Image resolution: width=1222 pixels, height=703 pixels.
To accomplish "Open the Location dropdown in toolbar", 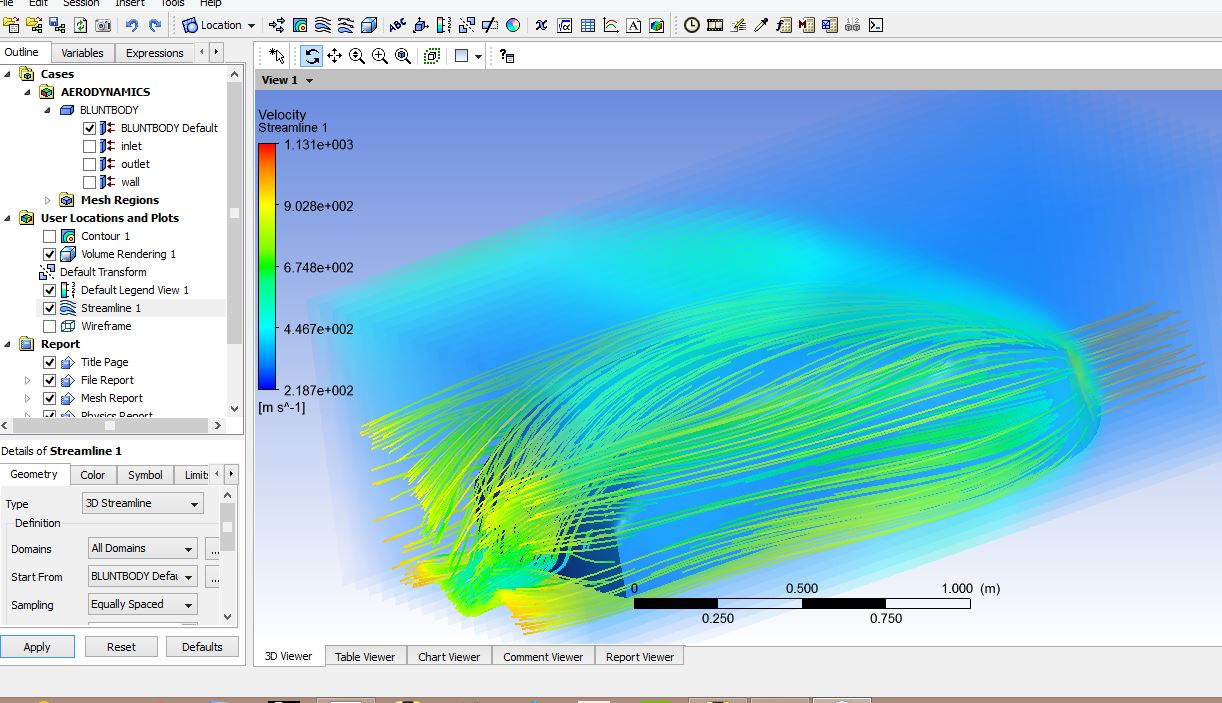I will (x=219, y=25).
